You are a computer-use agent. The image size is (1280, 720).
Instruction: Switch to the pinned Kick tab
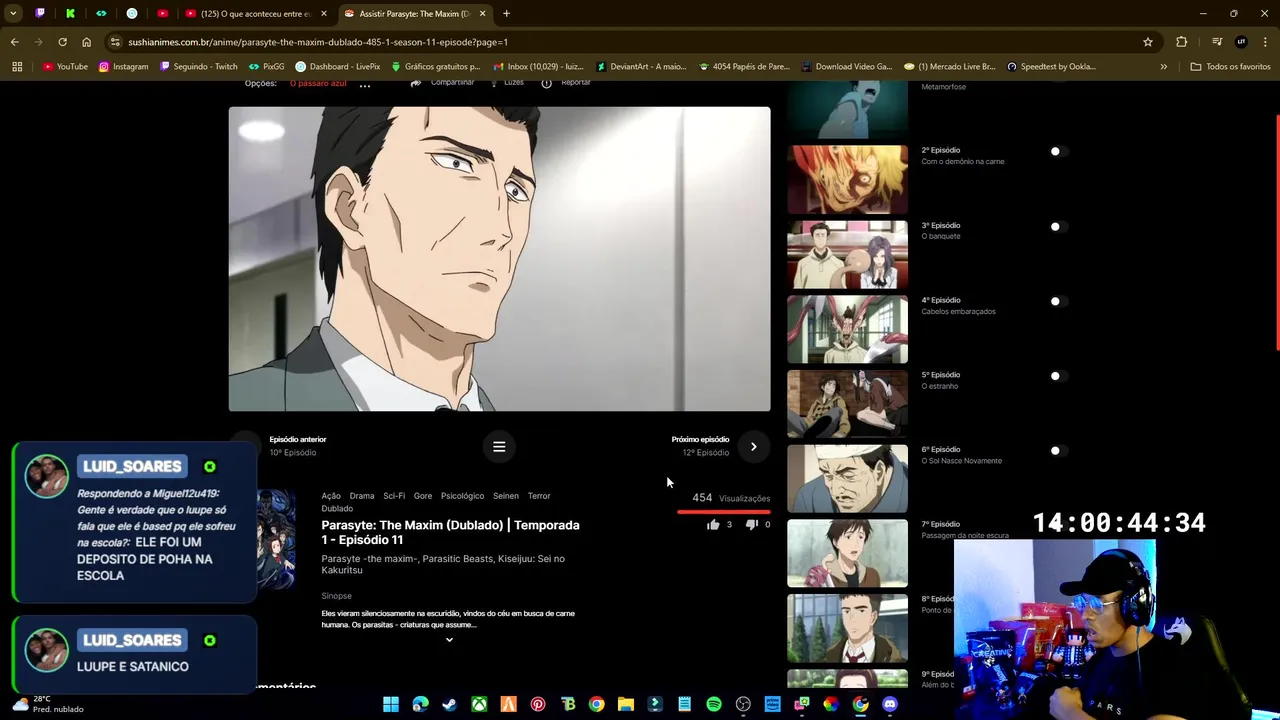coord(70,14)
